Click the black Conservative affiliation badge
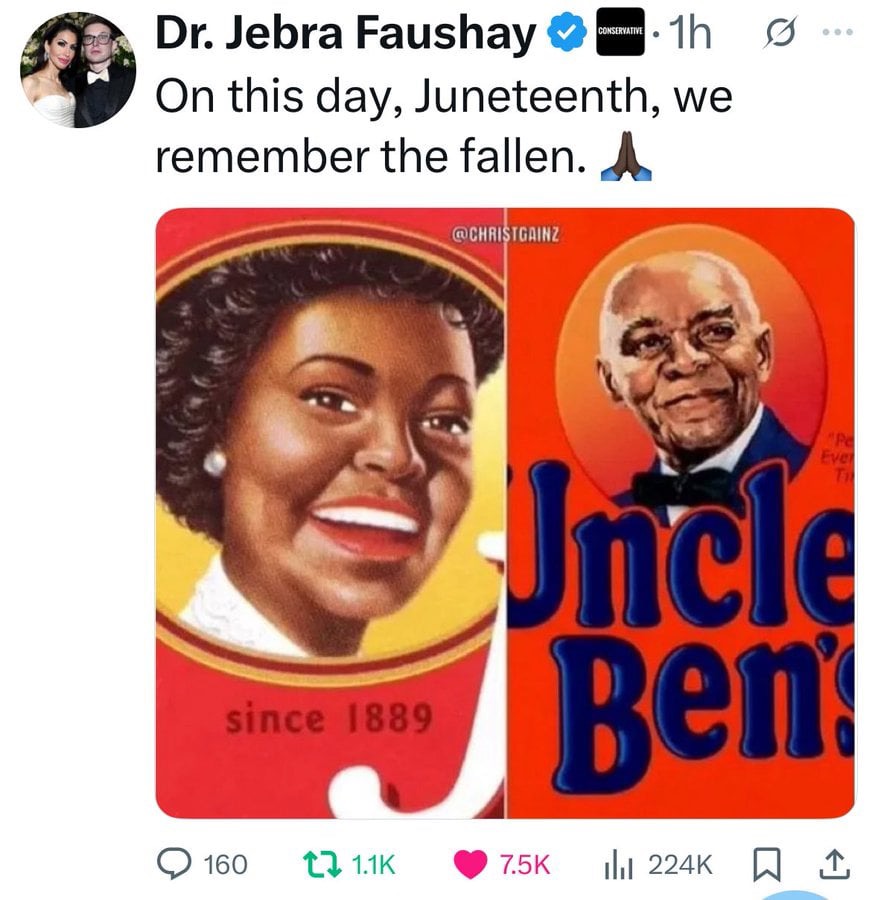 pos(620,32)
